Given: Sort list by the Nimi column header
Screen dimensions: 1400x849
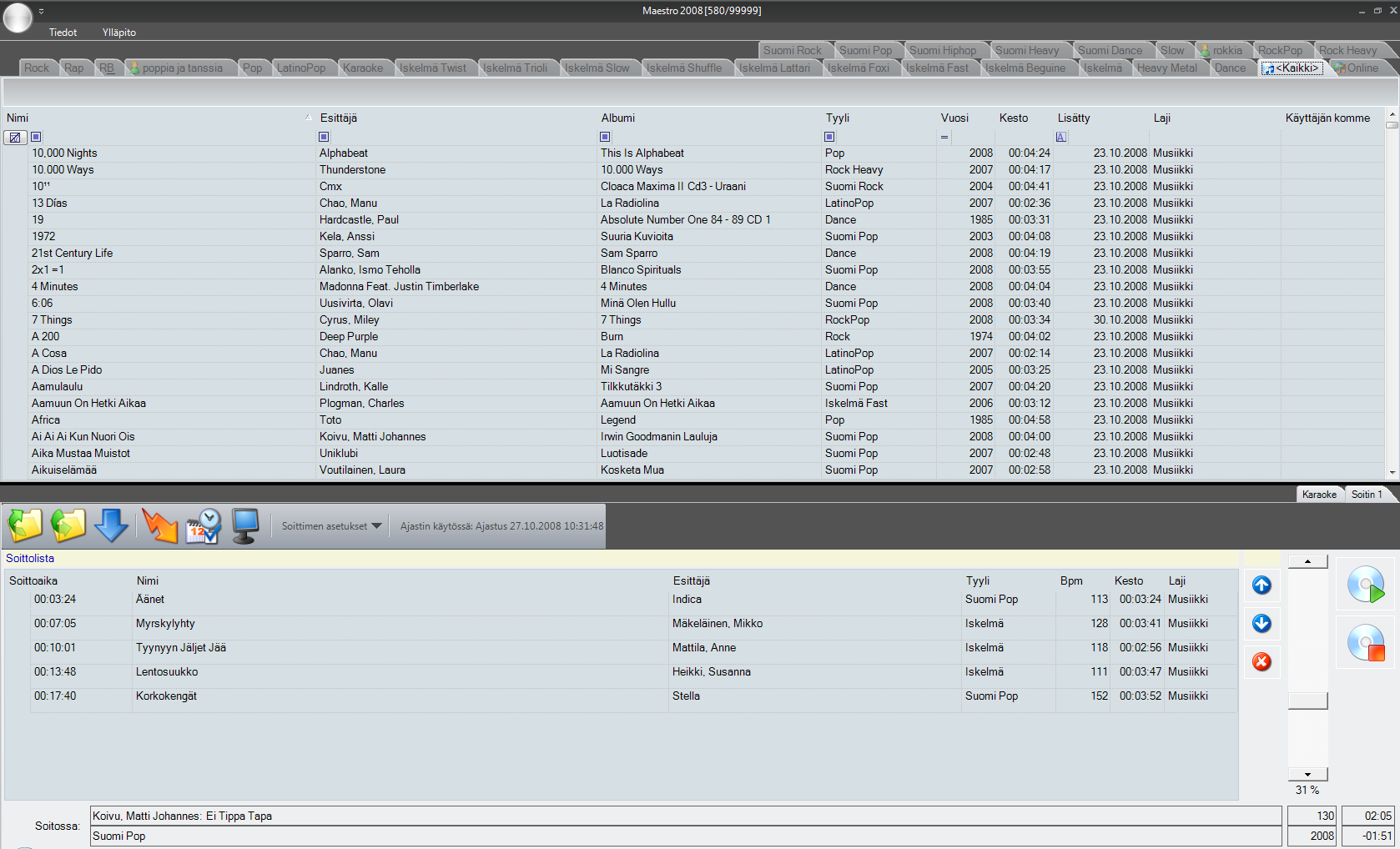Looking at the screenshot, I should [x=18, y=118].
